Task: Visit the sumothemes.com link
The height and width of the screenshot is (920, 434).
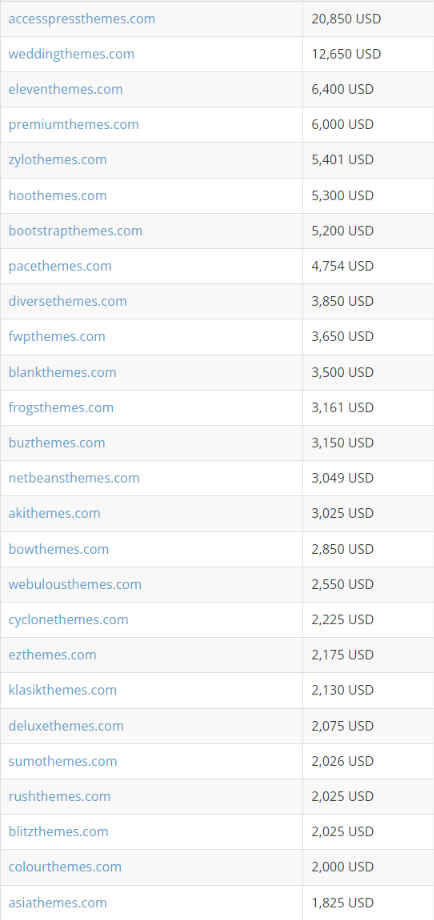Action: (63, 761)
